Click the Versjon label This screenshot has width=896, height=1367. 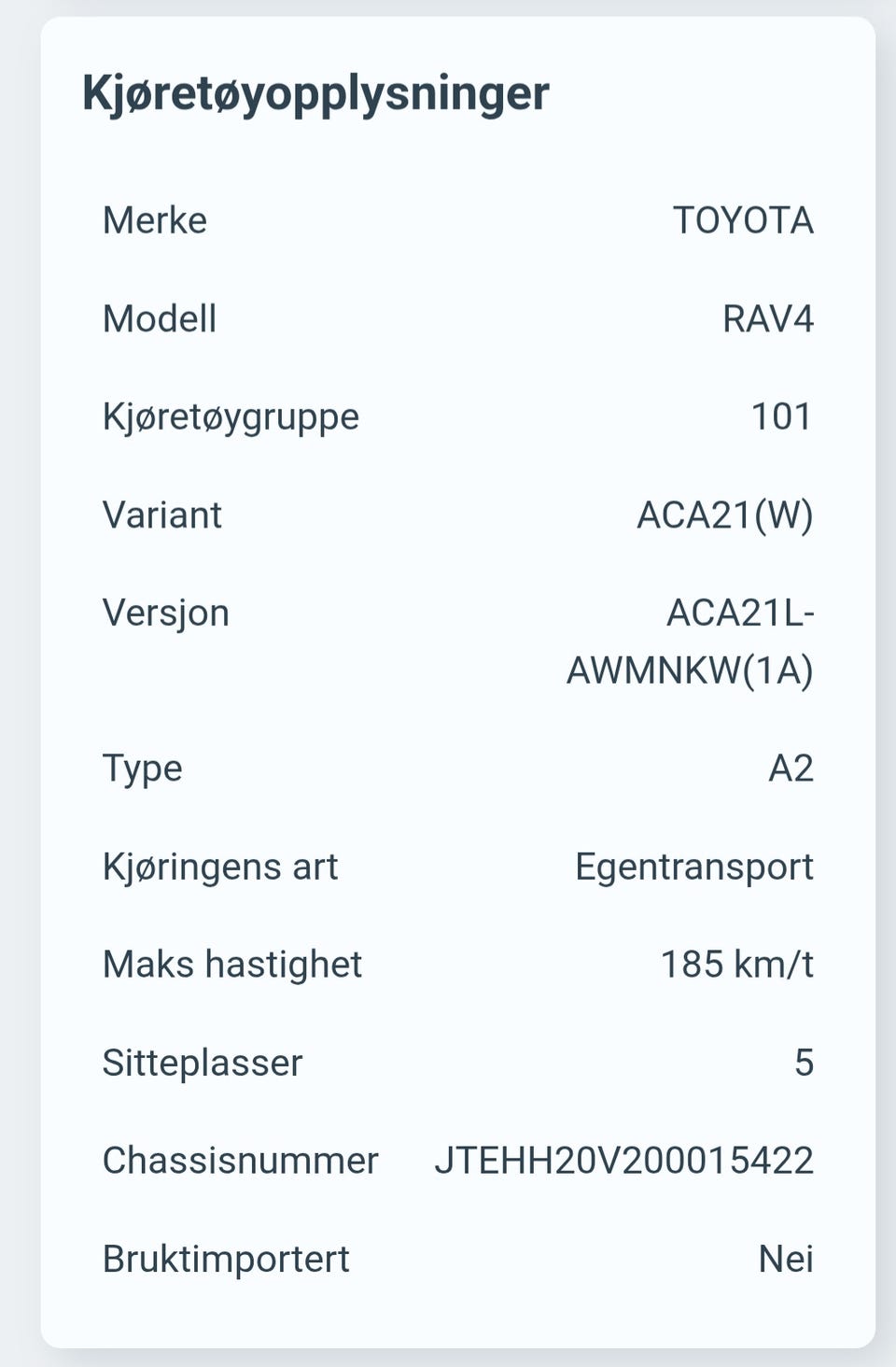coord(166,613)
